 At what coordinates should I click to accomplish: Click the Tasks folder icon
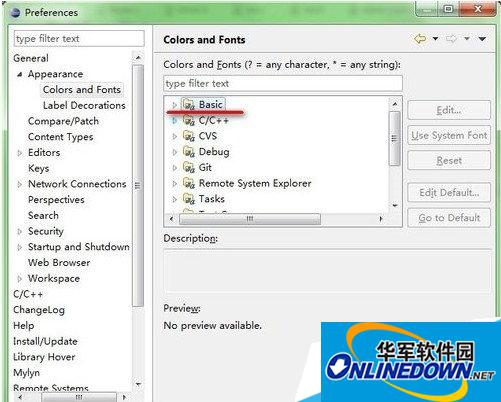(x=189, y=199)
